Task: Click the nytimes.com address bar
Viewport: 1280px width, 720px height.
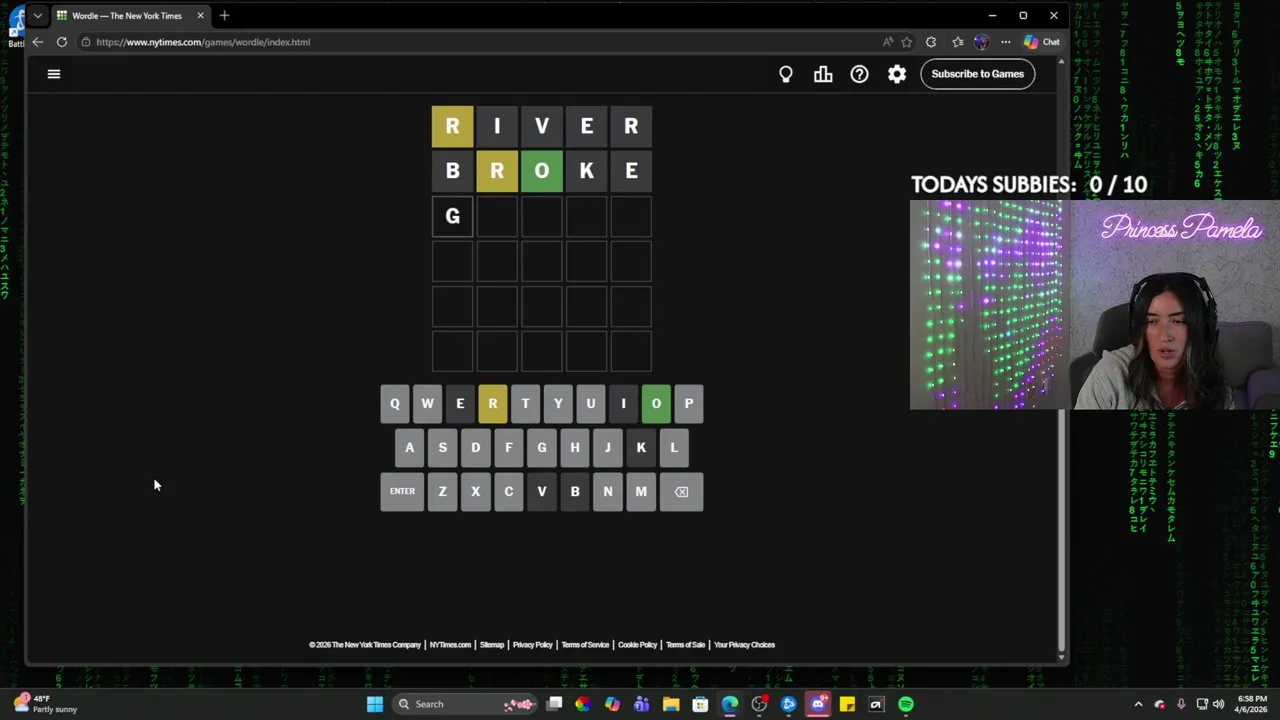Action: (480, 42)
